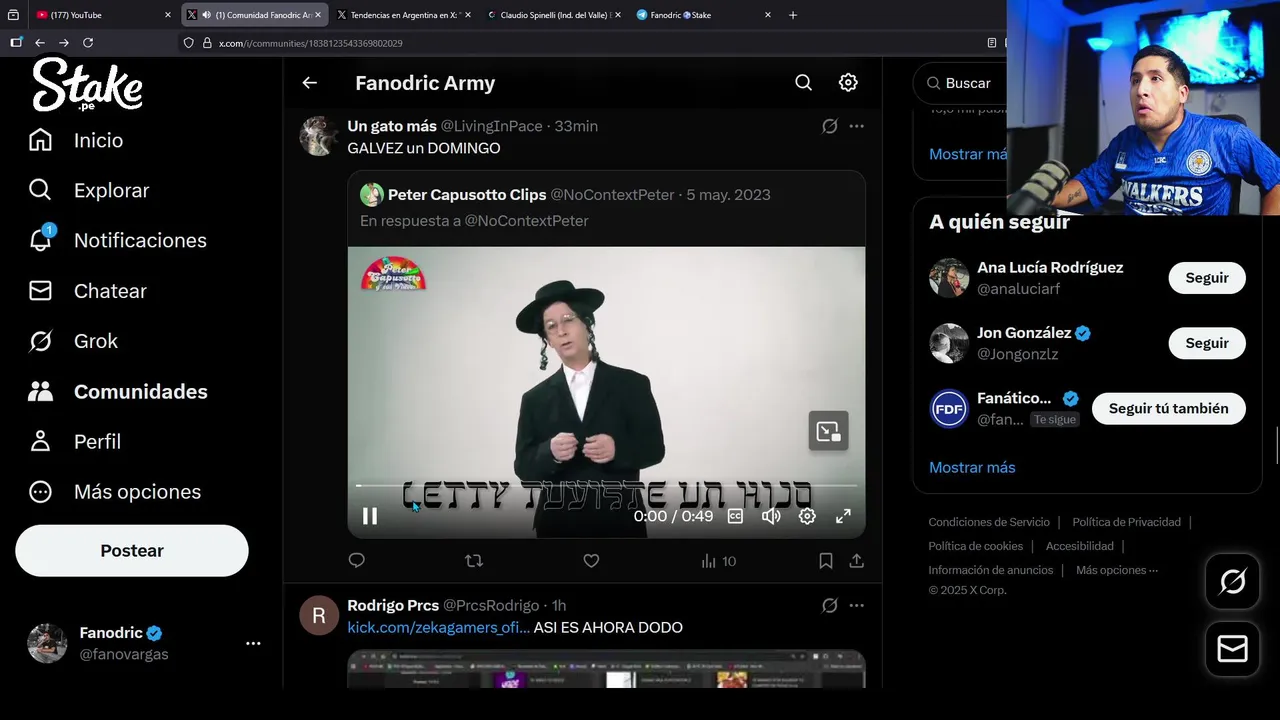Enter video fullscreen mode
Screen dimensions: 1280x720
click(843, 516)
